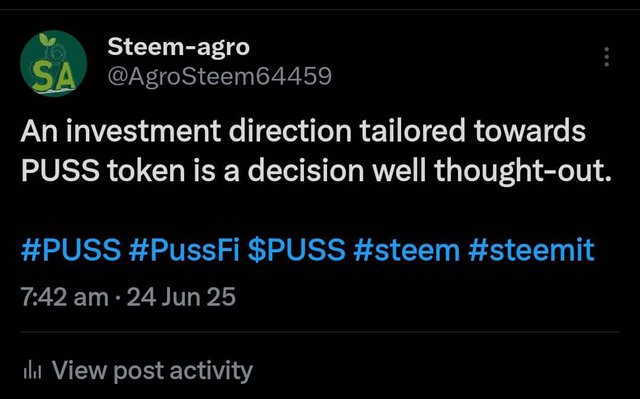640x399 pixels.
Task: Open the @AgroSteem64459 handle link
Action: click(219, 76)
